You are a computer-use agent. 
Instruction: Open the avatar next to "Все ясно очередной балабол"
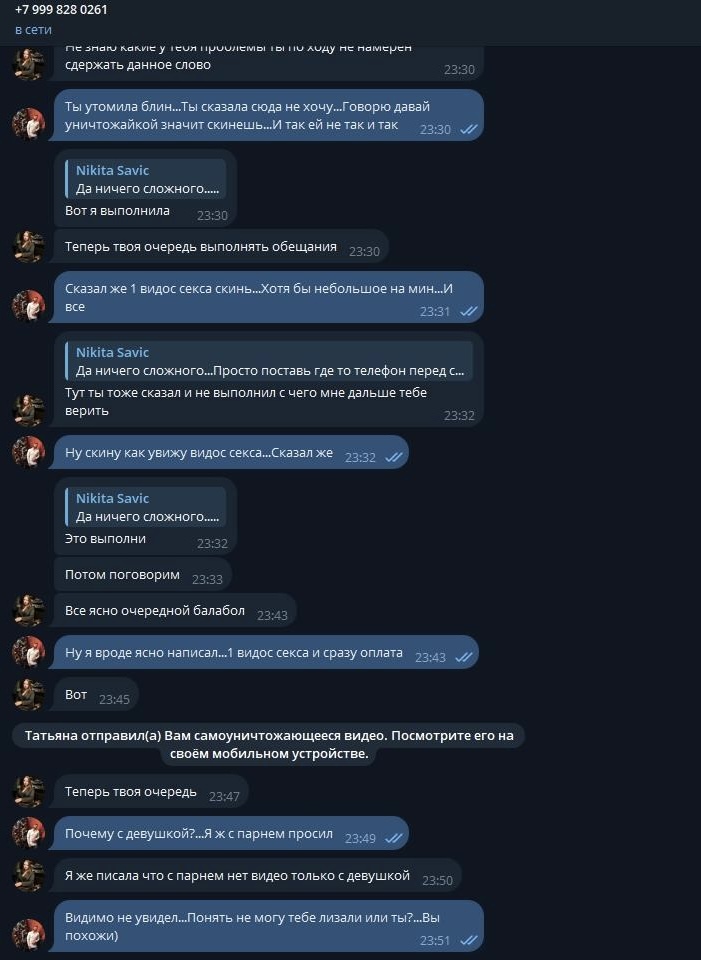[x=28, y=610]
